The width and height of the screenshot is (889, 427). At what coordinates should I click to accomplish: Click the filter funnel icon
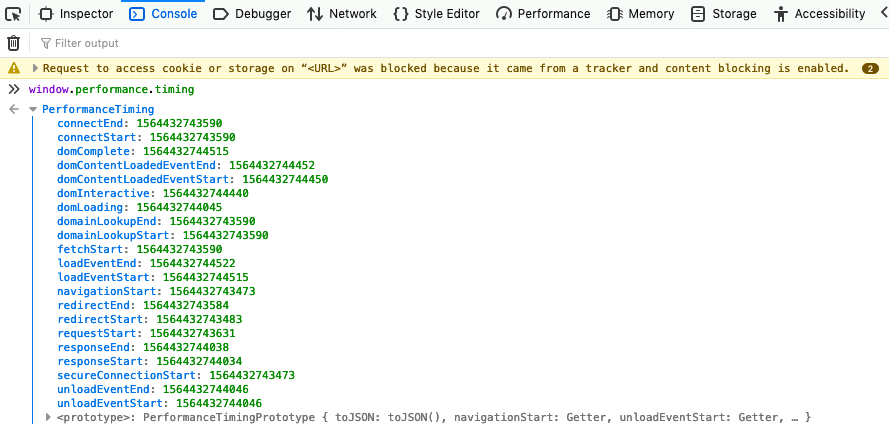tap(45, 44)
